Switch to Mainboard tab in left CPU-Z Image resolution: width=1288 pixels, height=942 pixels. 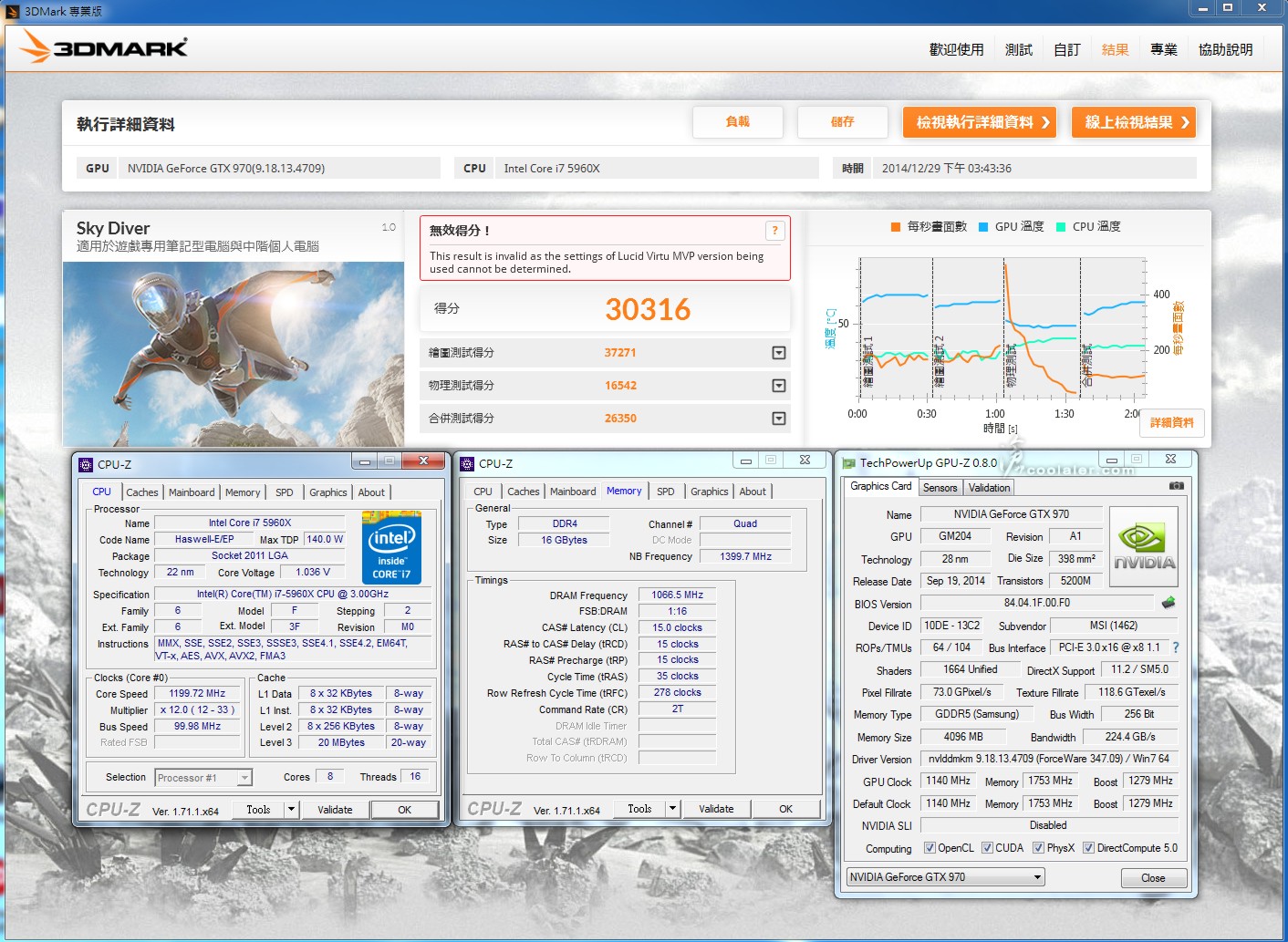pyautogui.click(x=192, y=492)
